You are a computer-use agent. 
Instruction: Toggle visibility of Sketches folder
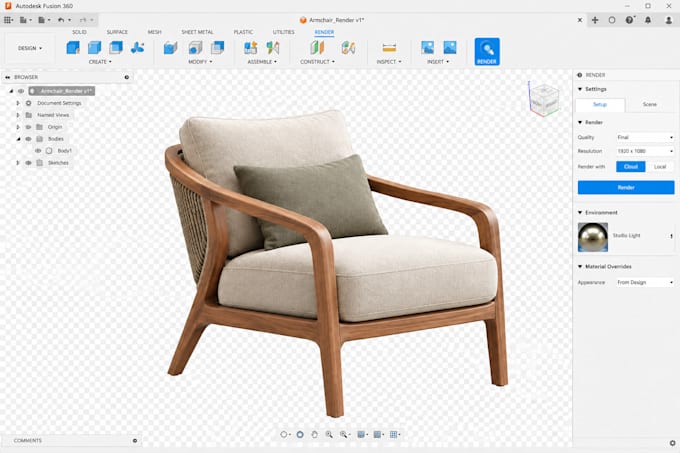click(x=28, y=163)
